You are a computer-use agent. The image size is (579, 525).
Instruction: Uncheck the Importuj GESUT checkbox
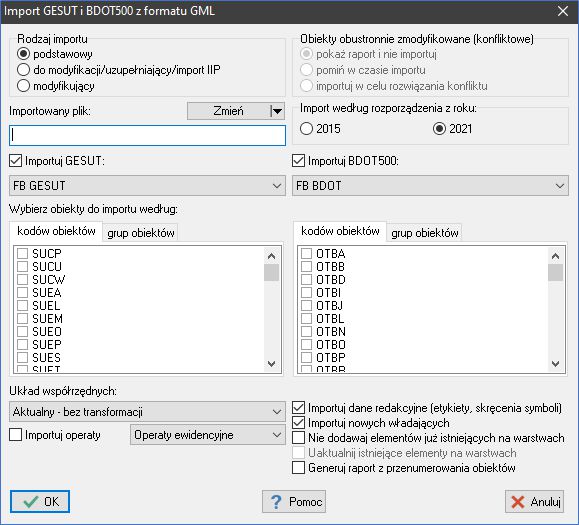click(16, 161)
